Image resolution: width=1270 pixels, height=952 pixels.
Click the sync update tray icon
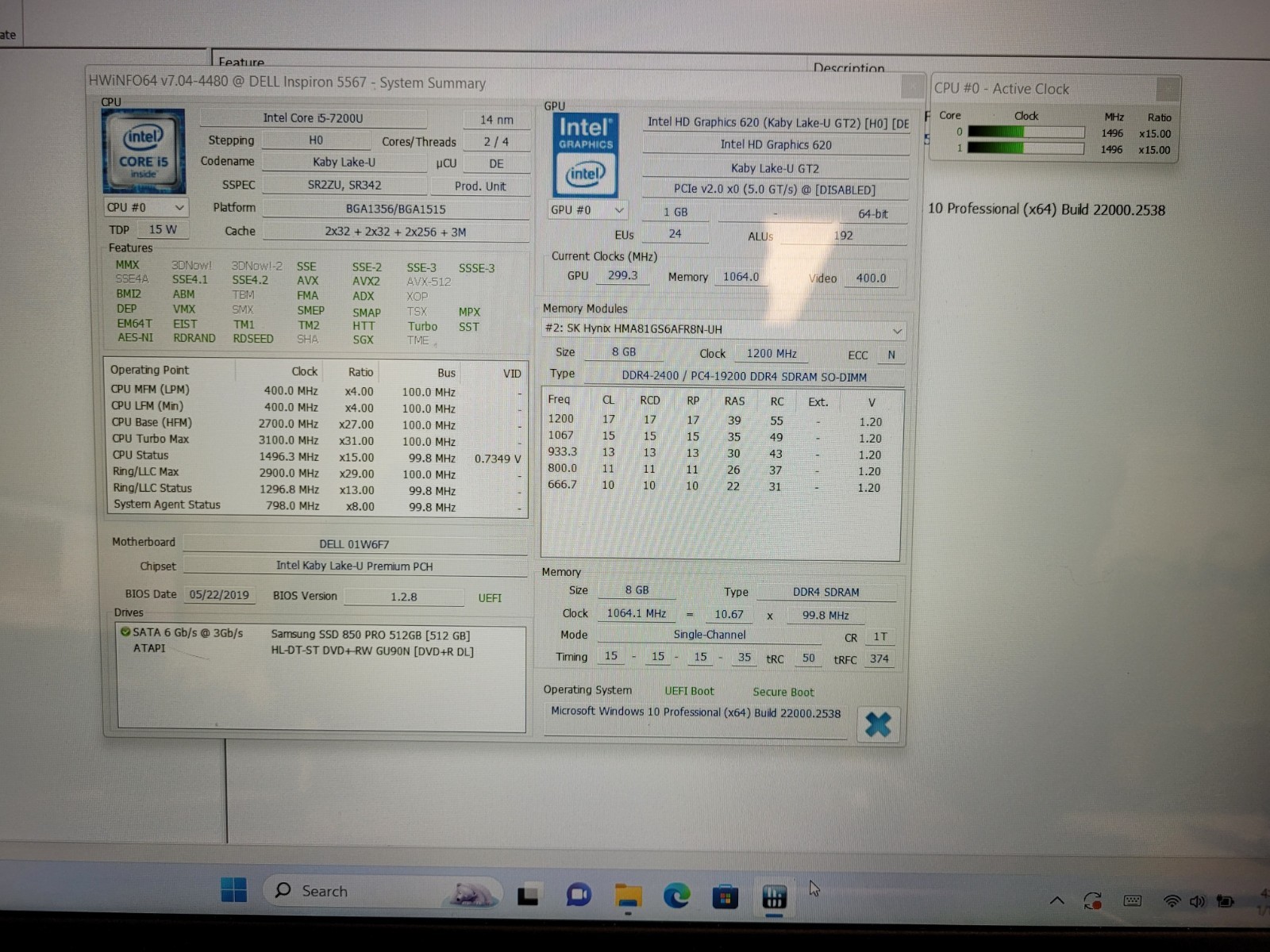(1093, 900)
